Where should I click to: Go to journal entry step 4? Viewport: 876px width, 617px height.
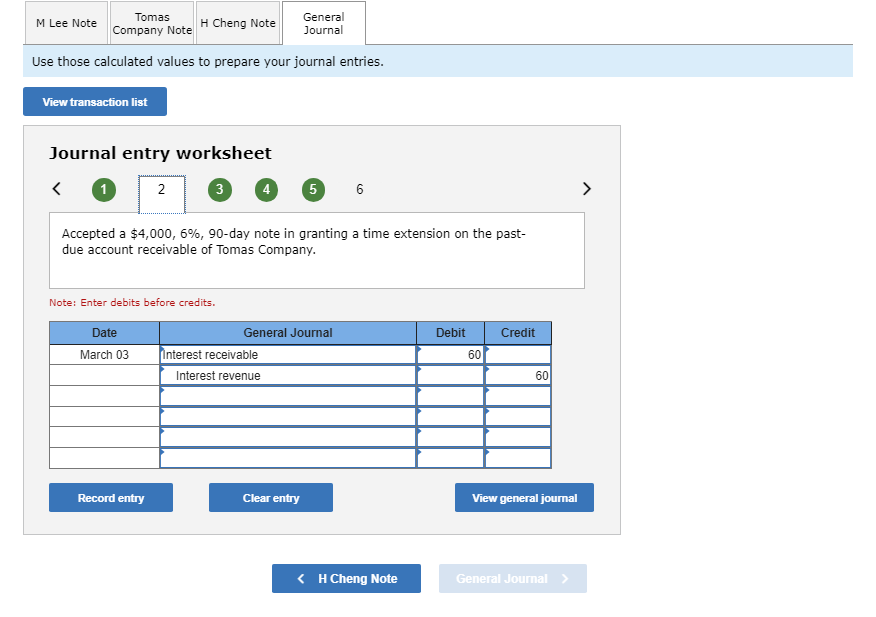266,190
